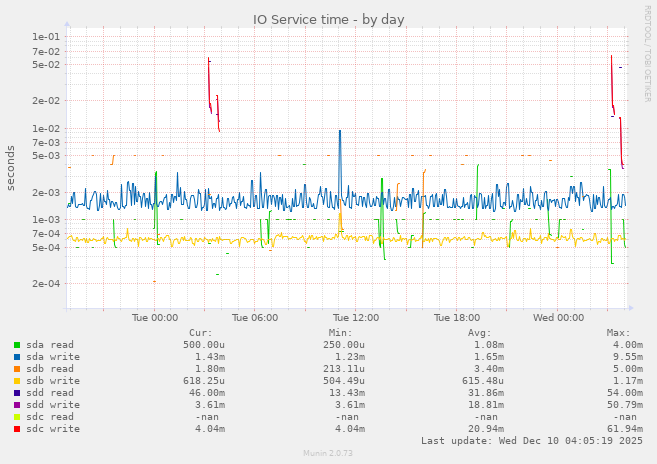This screenshot has height=464, width=657.
Task: Click the 'Tue 12:00' time axis label
Action: coord(356,318)
